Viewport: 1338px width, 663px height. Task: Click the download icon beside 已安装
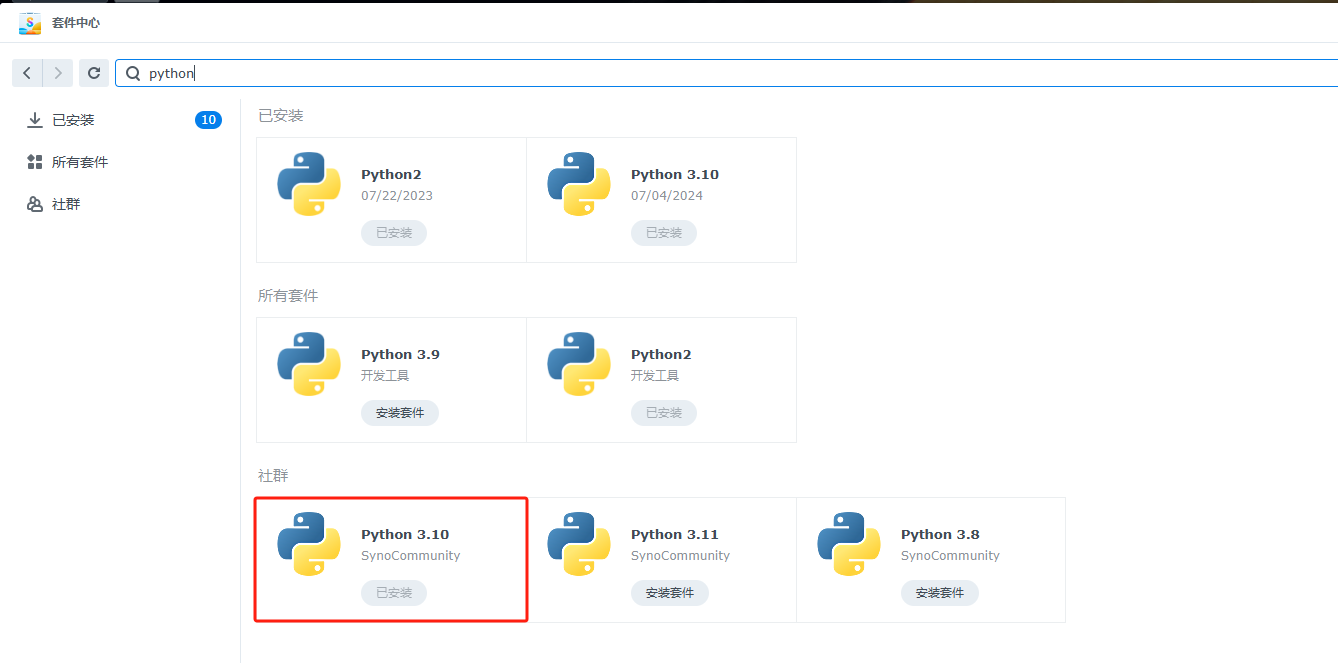point(35,120)
